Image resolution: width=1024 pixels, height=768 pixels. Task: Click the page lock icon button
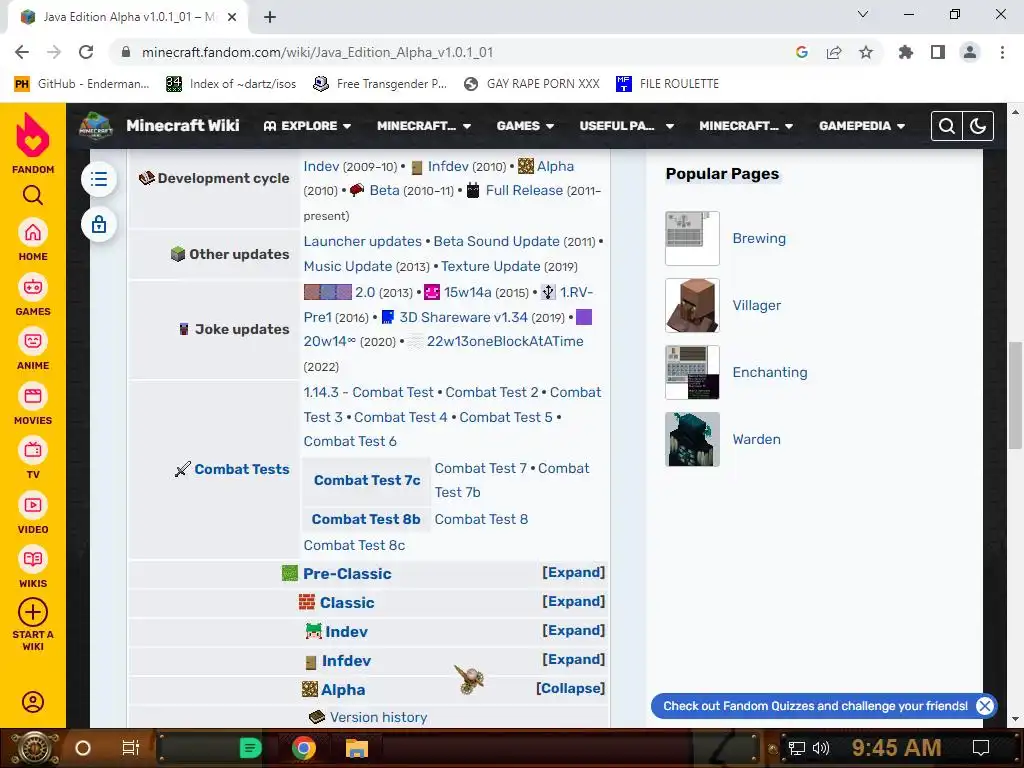tap(99, 225)
